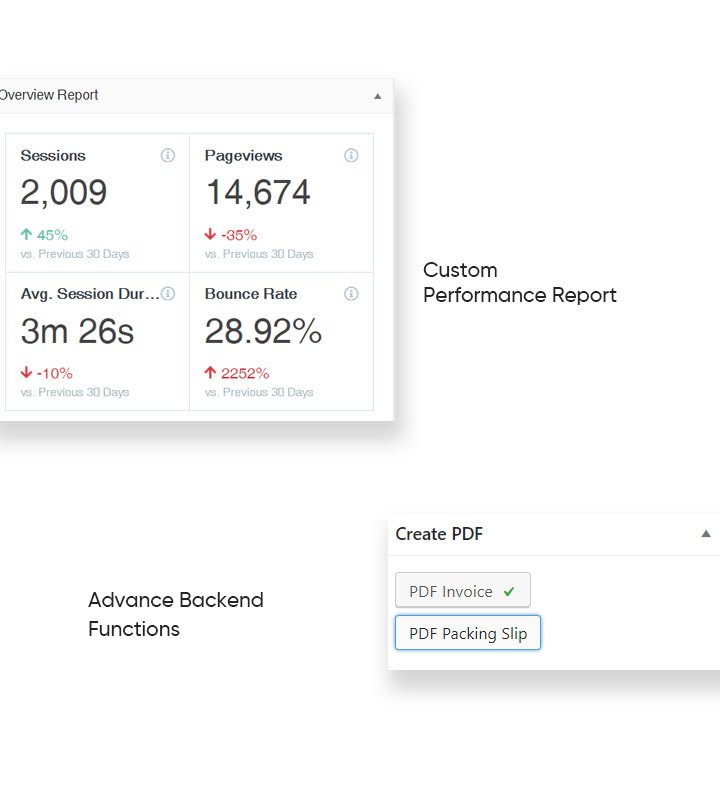The width and height of the screenshot is (720, 795).
Task: Select the 2,009 sessions value
Action: point(64,193)
